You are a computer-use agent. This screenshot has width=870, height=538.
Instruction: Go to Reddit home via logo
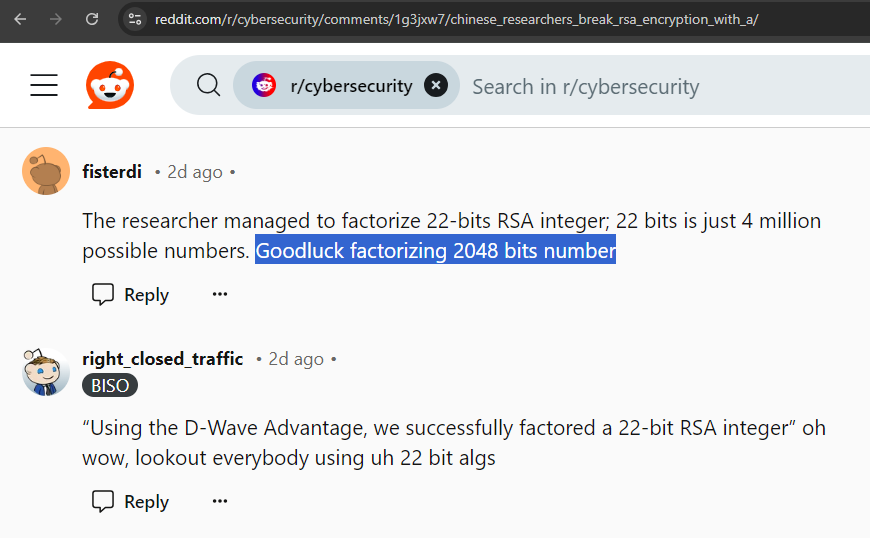coord(110,86)
